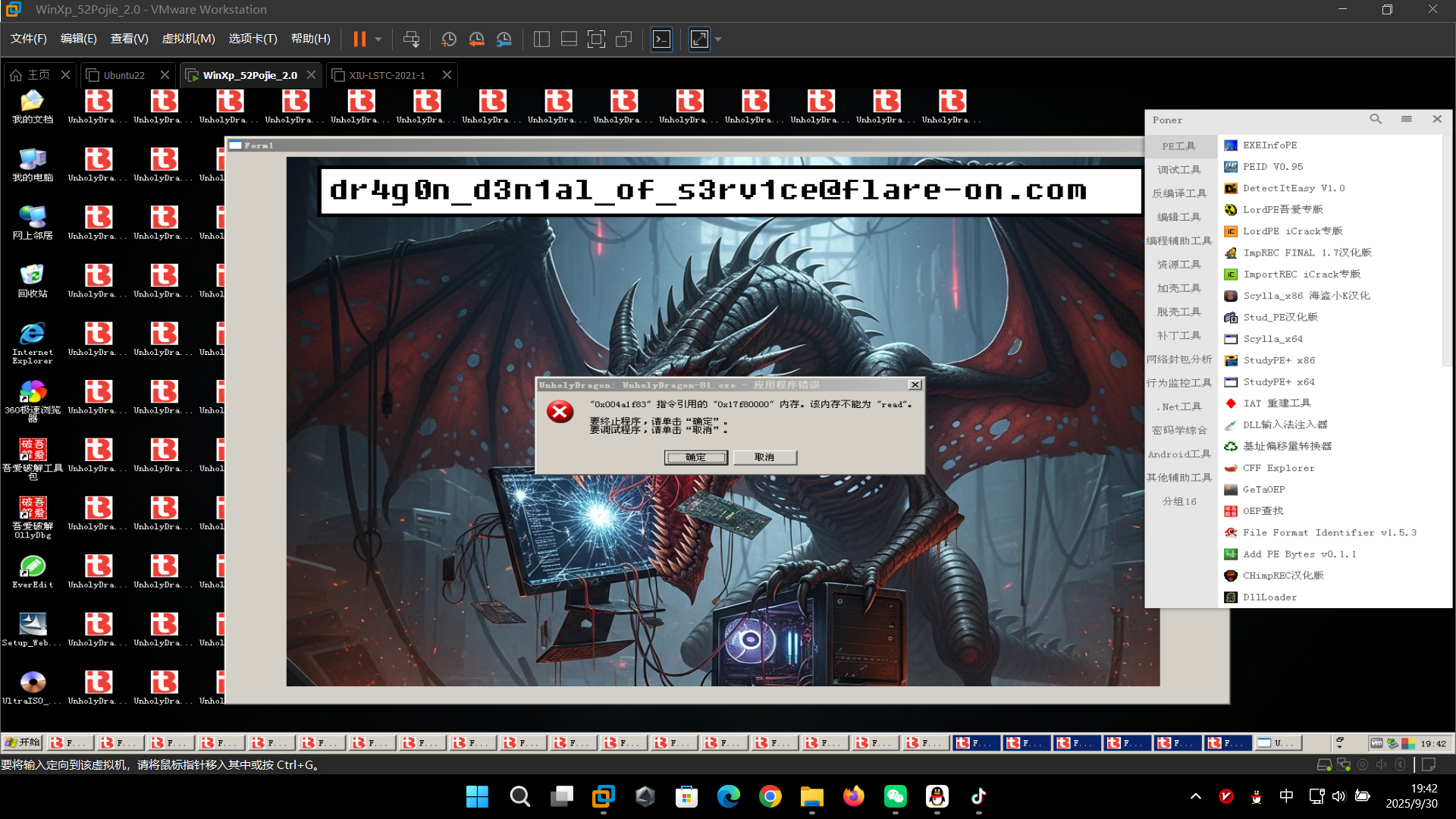Enter full screen mode icon
The image size is (1456, 819).
tap(596, 39)
